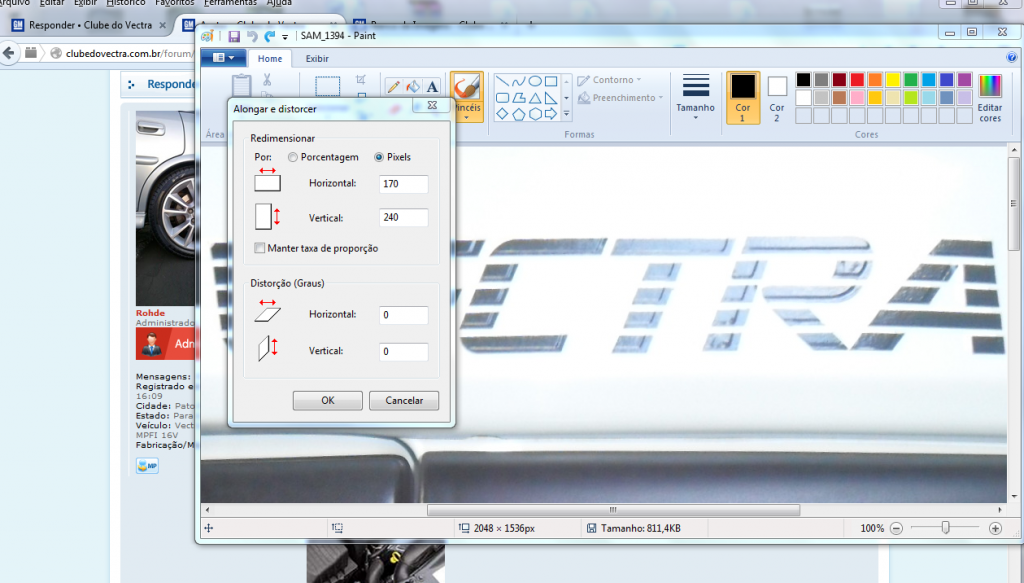Switch to the Exibir ribbon tab
Screen dimensions: 1024x583
pyautogui.click(x=317, y=59)
